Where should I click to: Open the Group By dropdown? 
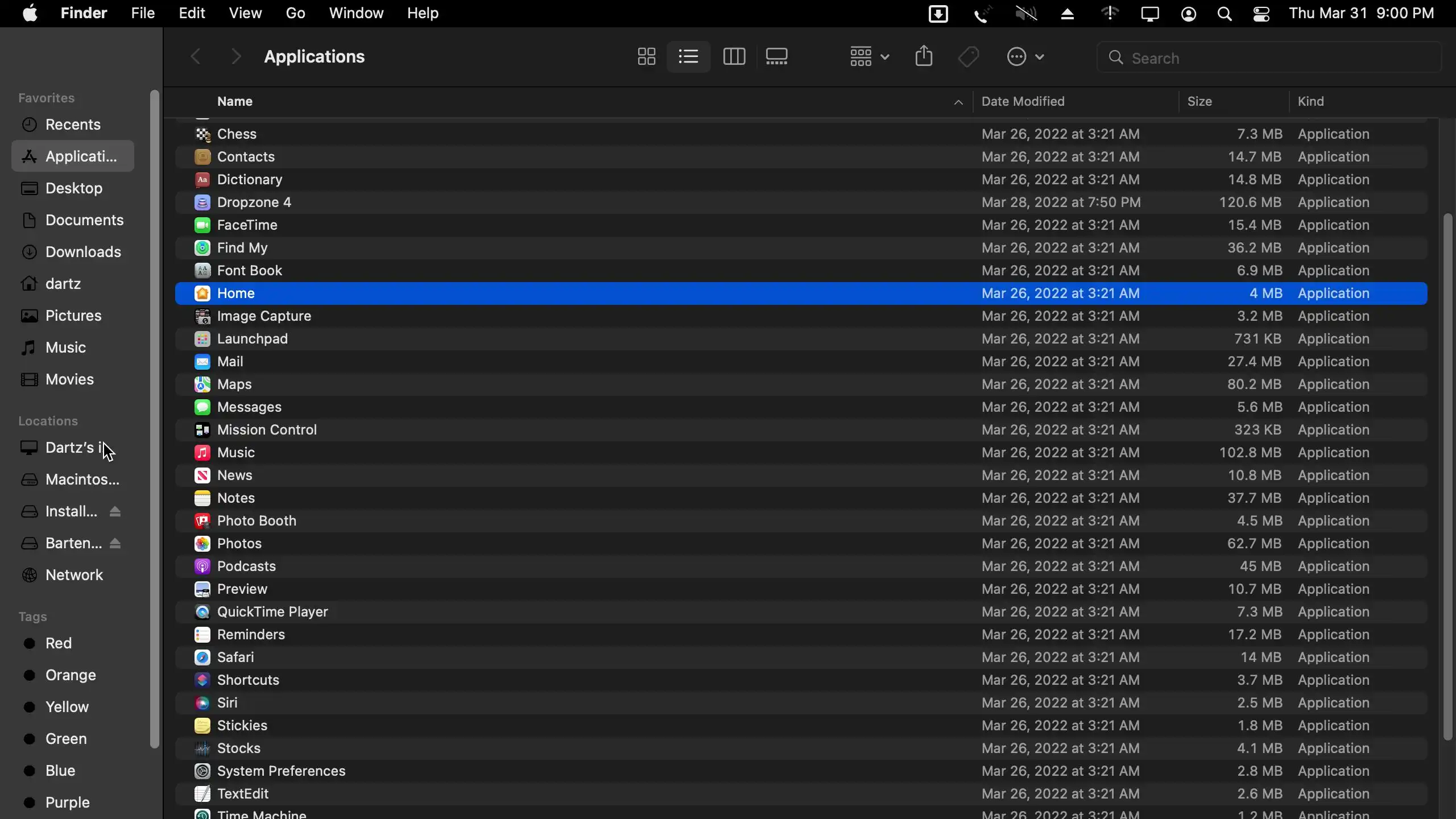[x=869, y=57]
